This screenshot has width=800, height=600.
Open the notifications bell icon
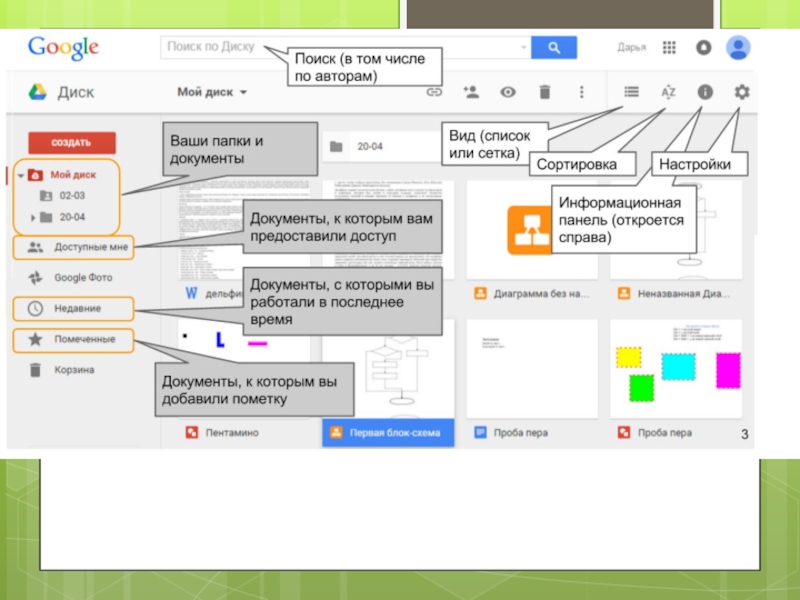click(704, 47)
